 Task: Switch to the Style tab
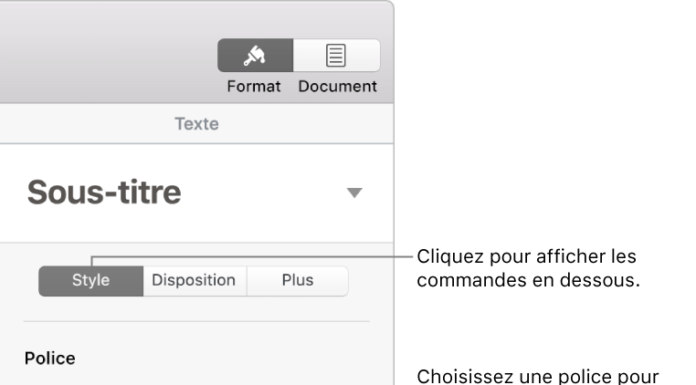point(91,281)
